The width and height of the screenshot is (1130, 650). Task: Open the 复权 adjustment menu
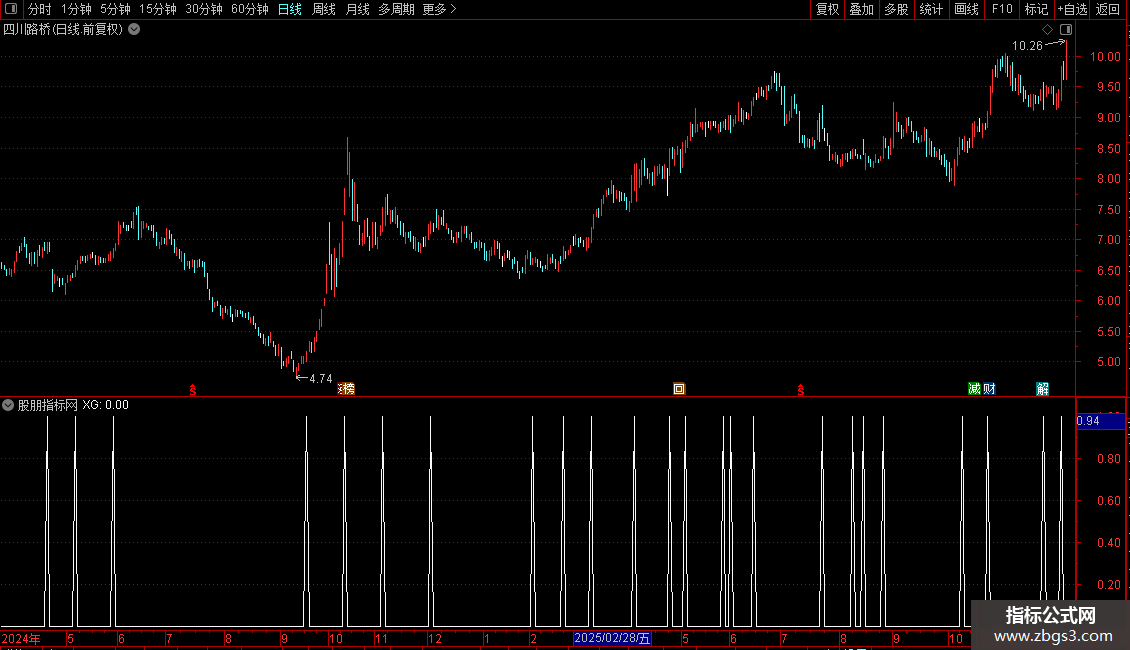[x=827, y=9]
